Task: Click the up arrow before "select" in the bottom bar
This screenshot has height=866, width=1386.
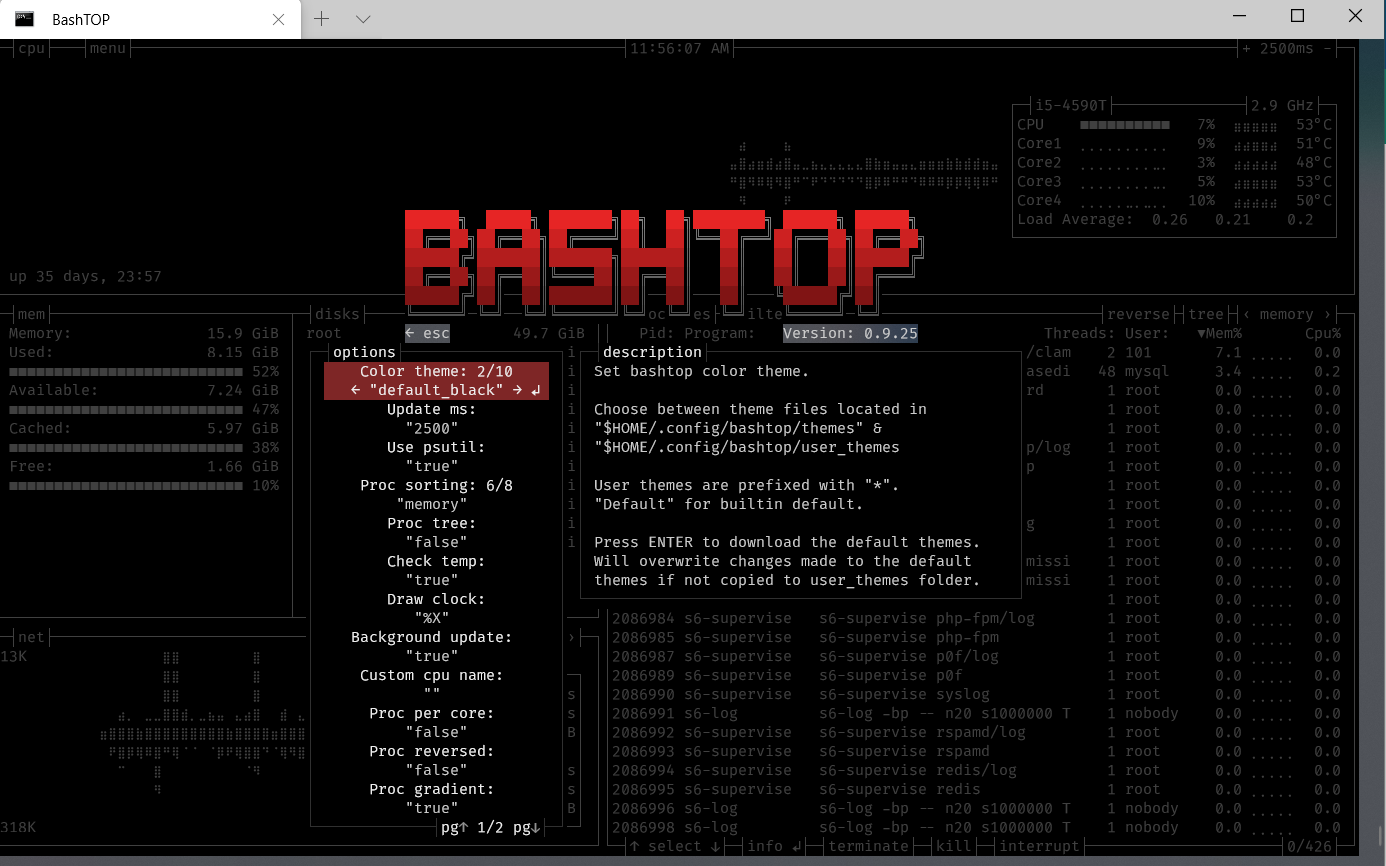Action: (635, 846)
